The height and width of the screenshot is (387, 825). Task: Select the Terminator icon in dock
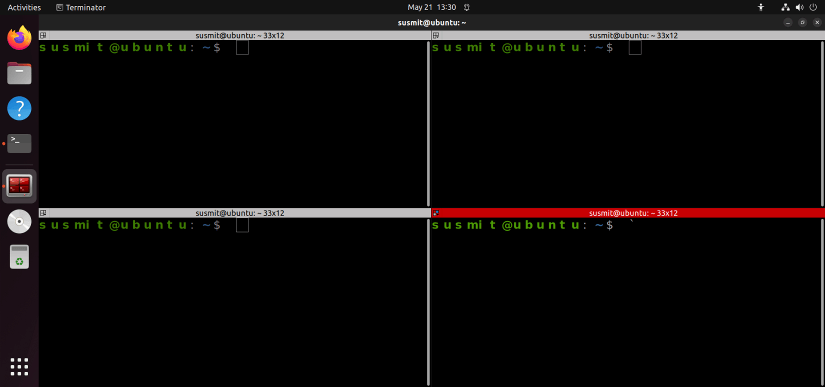coord(19,186)
